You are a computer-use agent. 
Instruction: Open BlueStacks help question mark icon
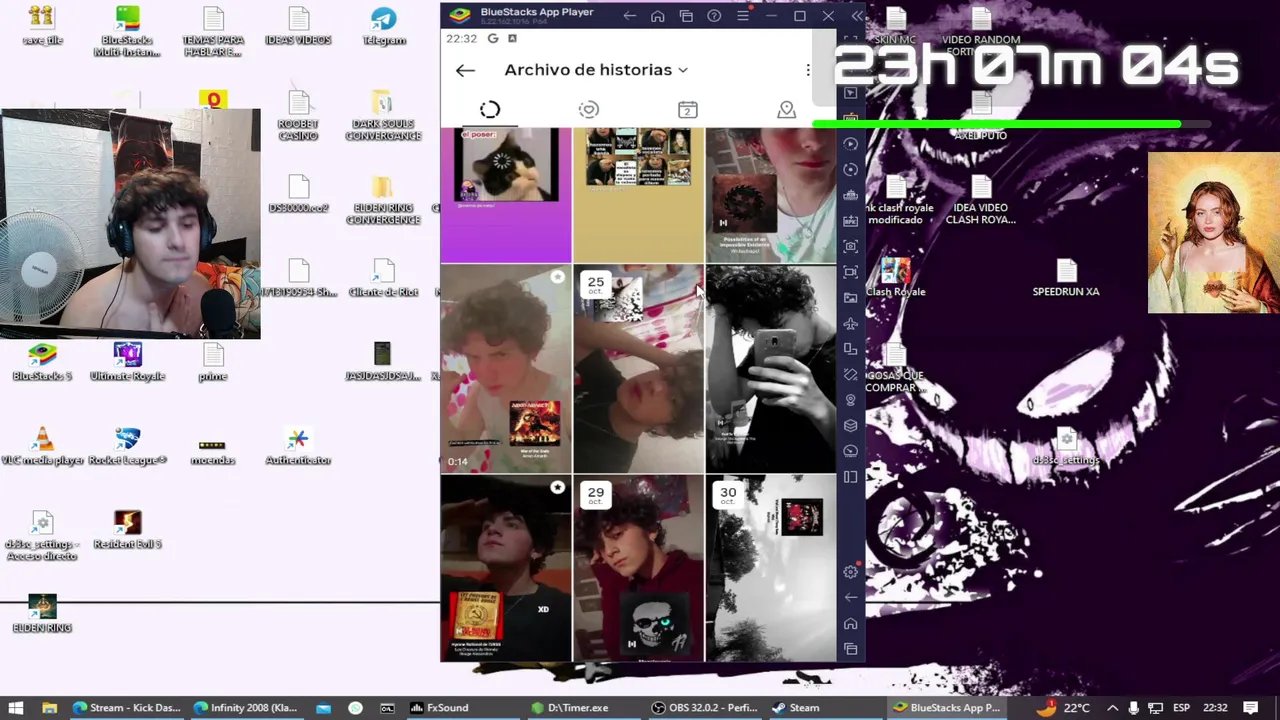[714, 16]
